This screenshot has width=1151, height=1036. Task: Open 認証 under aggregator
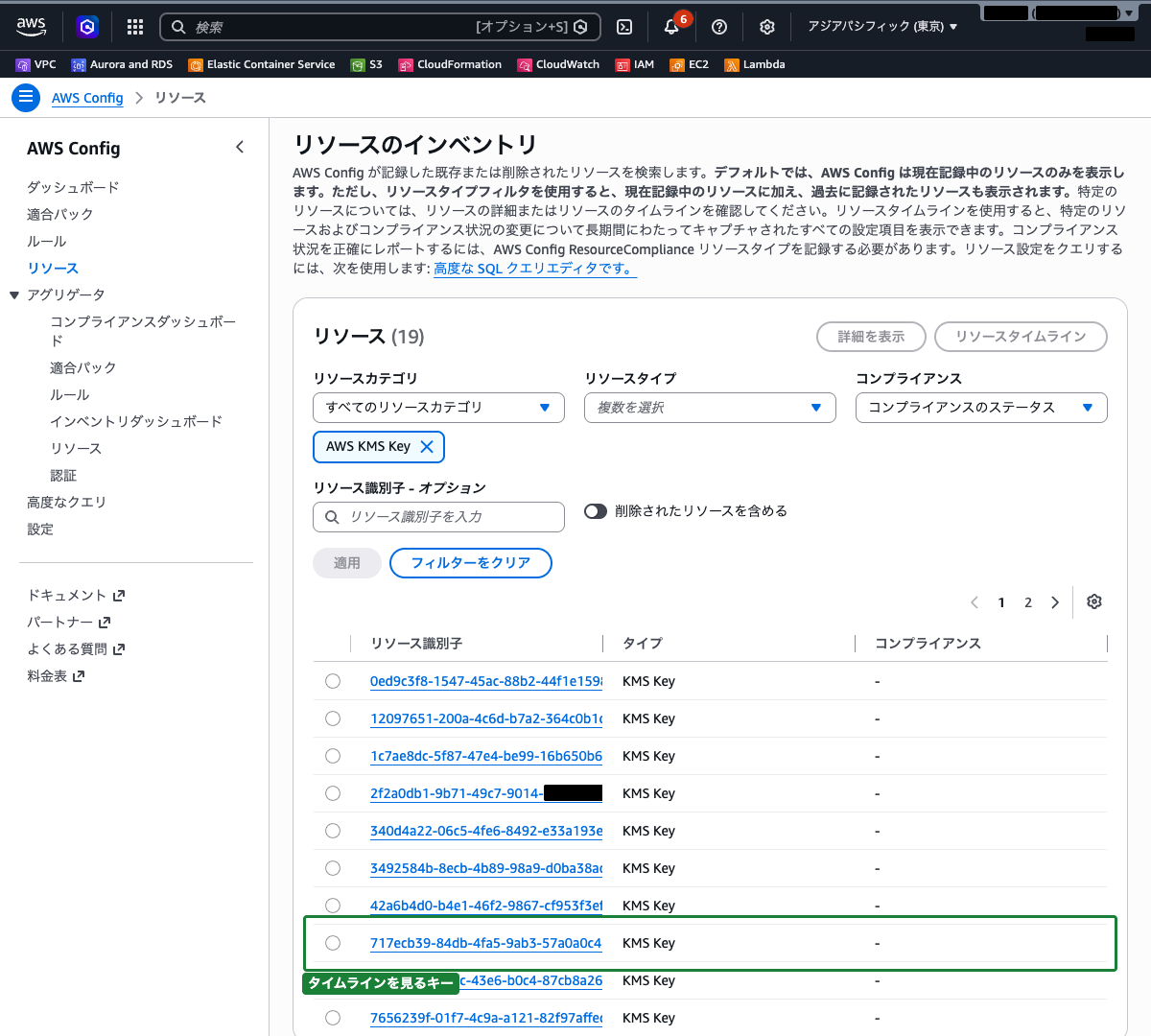63,475
